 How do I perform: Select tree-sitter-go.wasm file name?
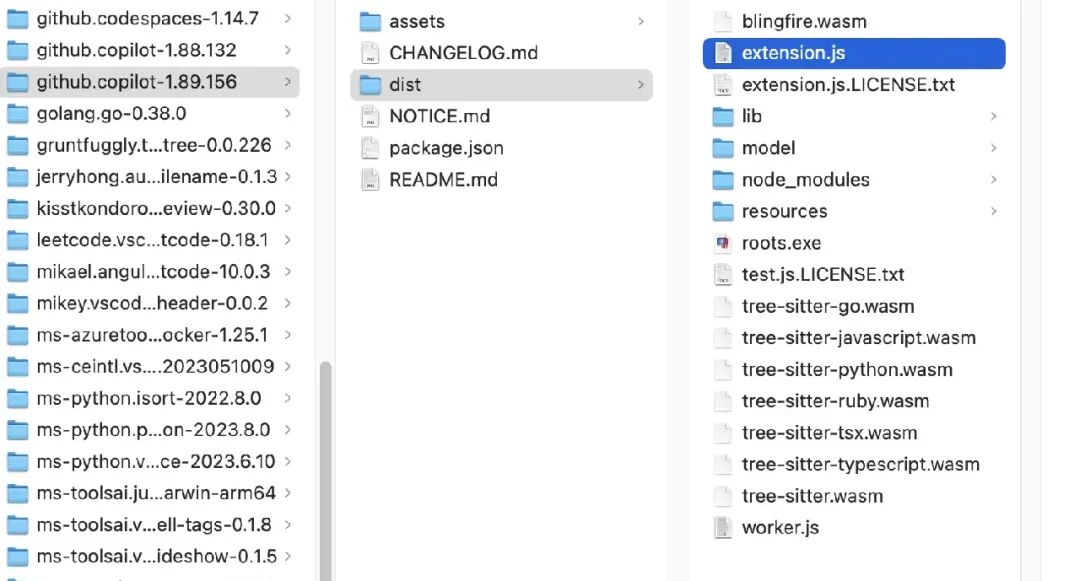tap(828, 306)
